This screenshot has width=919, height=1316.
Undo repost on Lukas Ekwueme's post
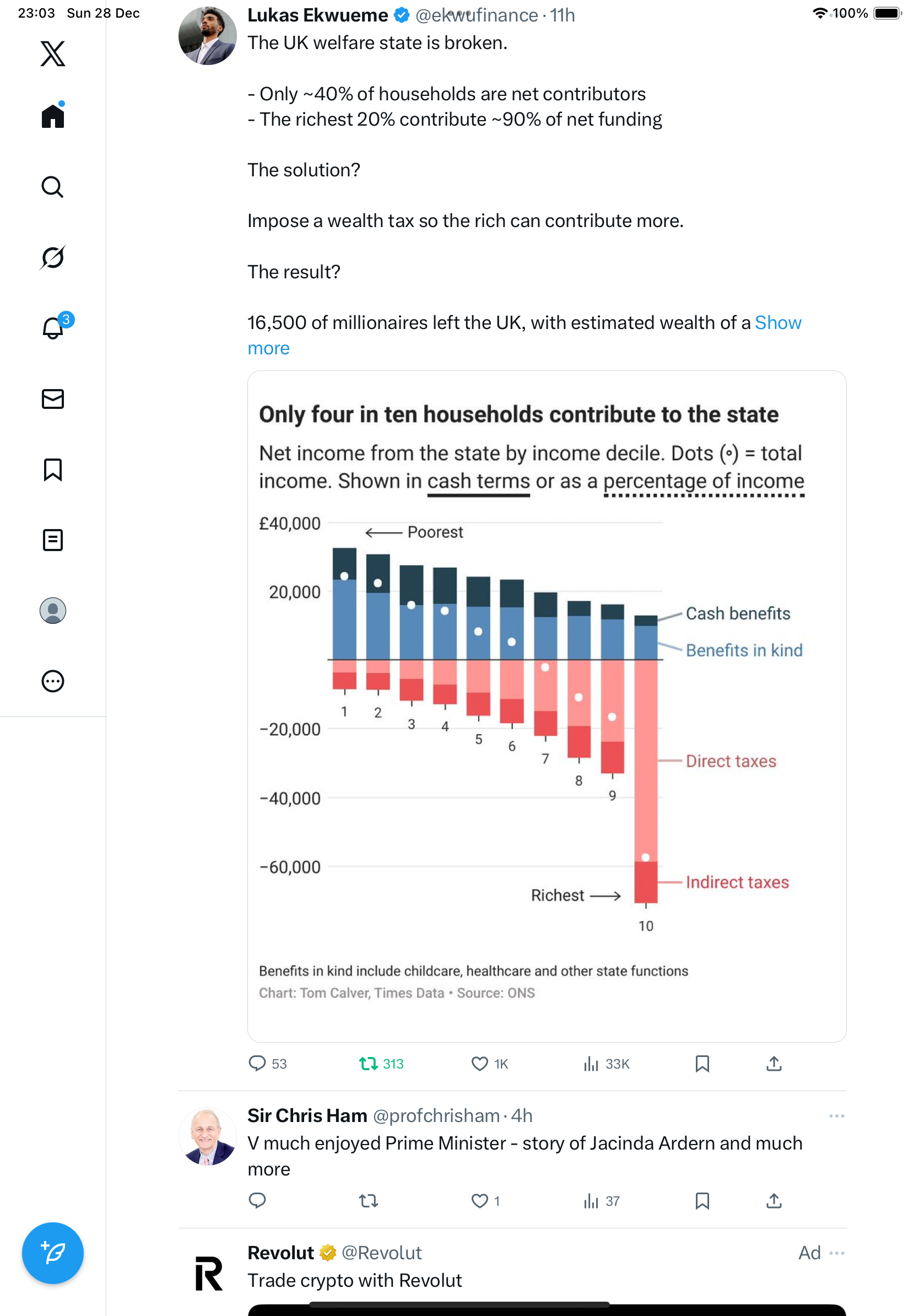click(369, 1064)
